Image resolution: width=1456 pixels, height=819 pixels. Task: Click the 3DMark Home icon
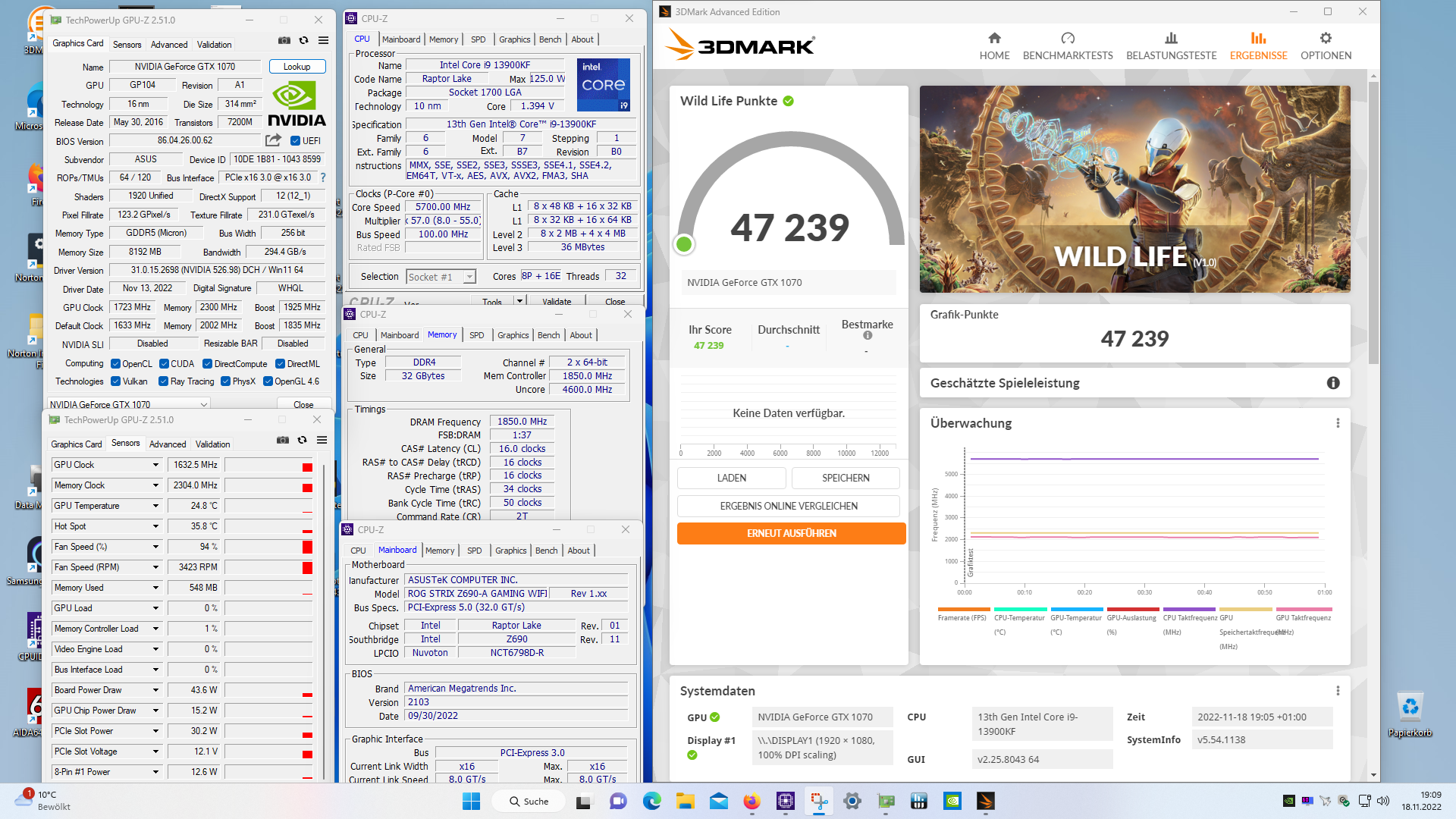coord(994,38)
